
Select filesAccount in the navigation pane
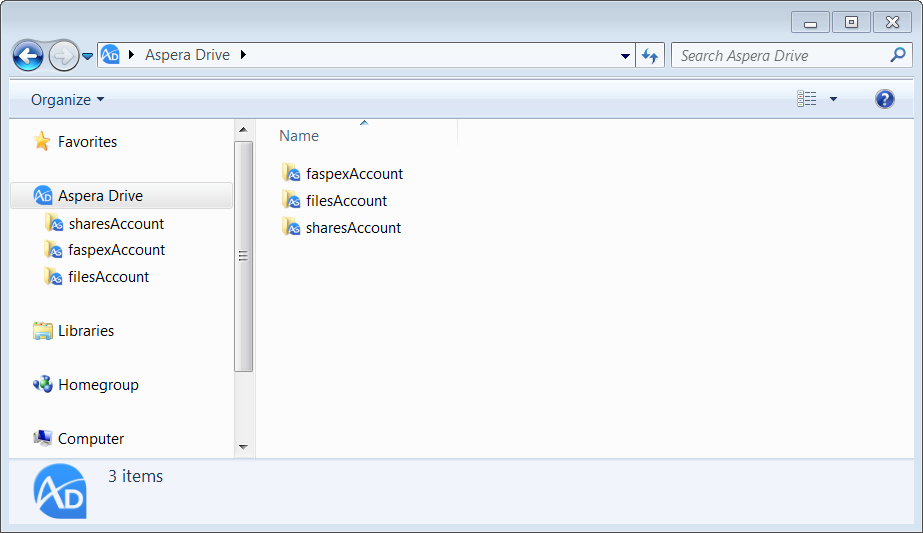(108, 277)
